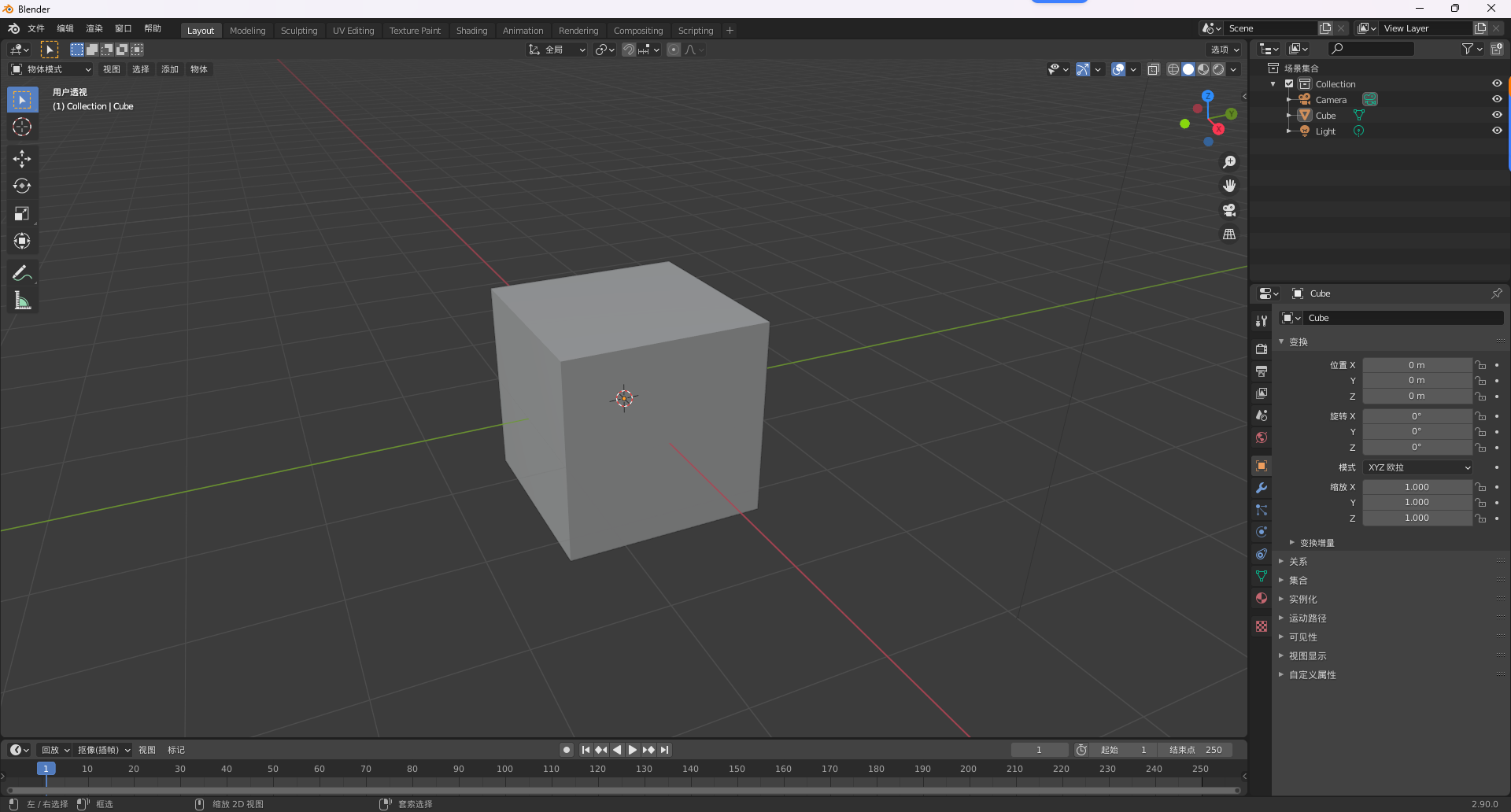Hide the Light object in the outliner
The image size is (1511, 812).
click(1497, 131)
